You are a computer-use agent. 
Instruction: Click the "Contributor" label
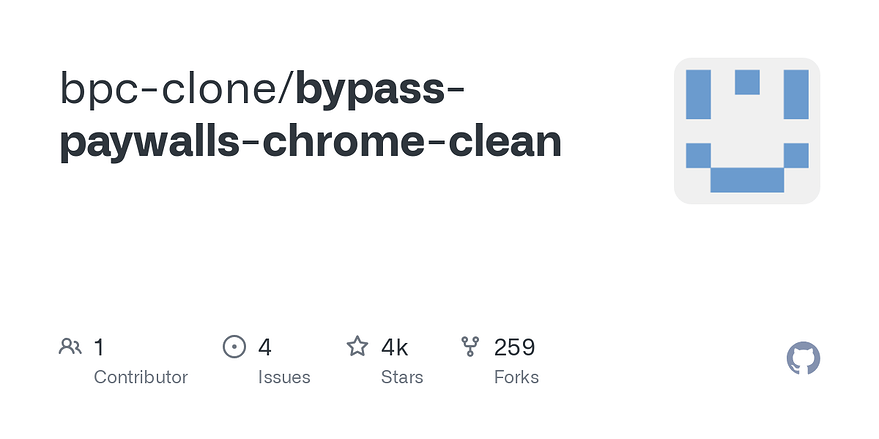[141, 377]
